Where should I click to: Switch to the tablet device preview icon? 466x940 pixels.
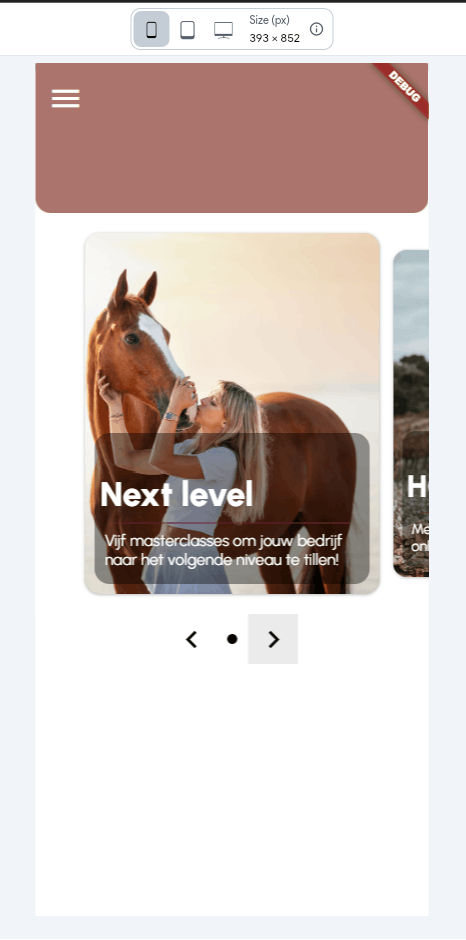point(188,29)
